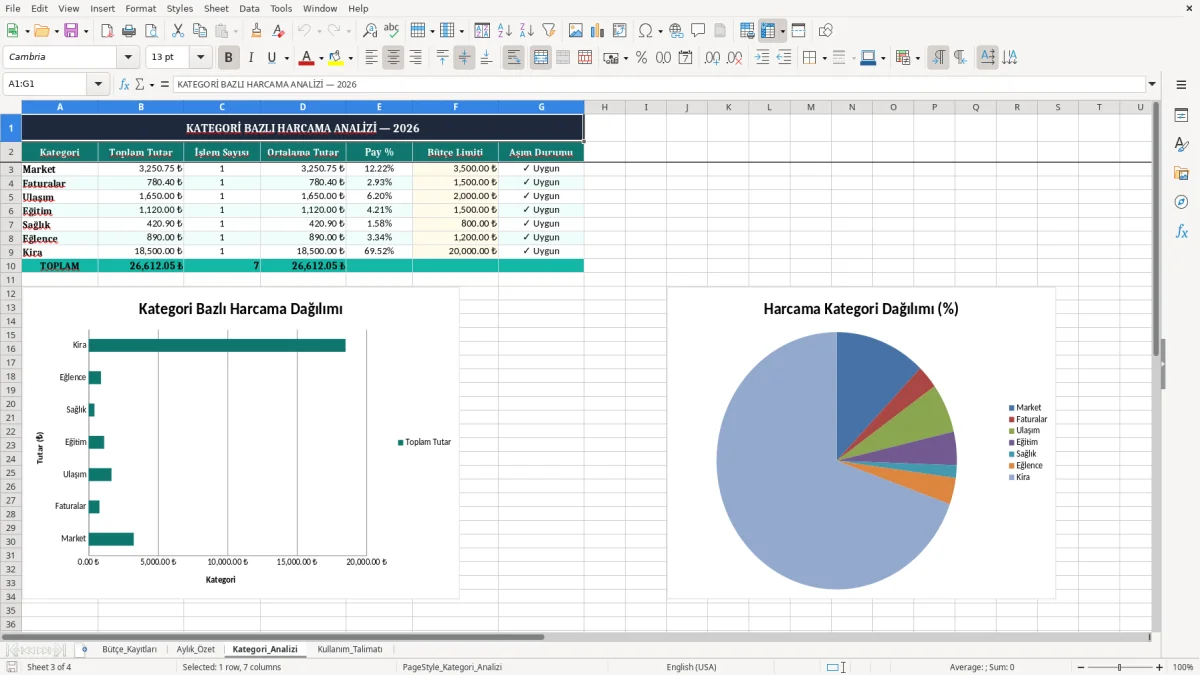Insert a comment with the speech bubble icon

[x=698, y=31]
